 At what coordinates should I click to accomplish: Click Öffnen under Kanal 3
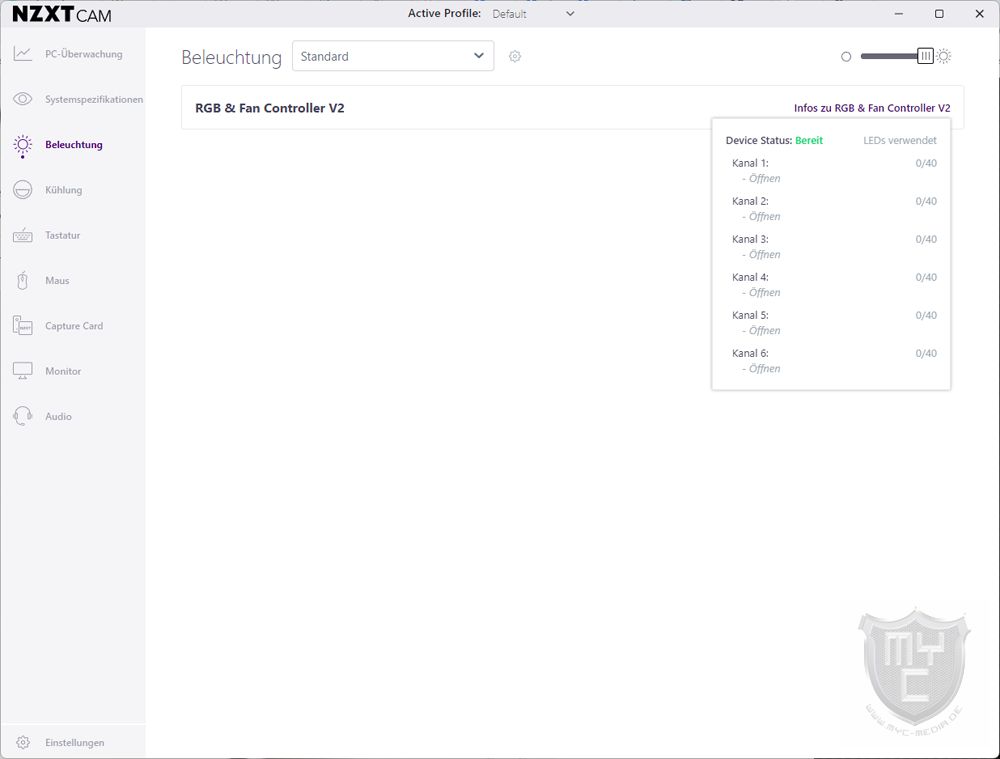pyautogui.click(x=764, y=254)
